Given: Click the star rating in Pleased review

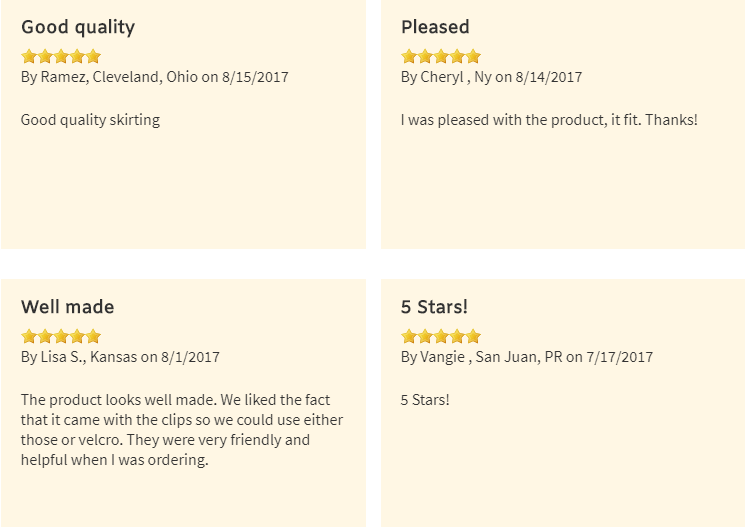Looking at the screenshot, I should coord(441,57).
